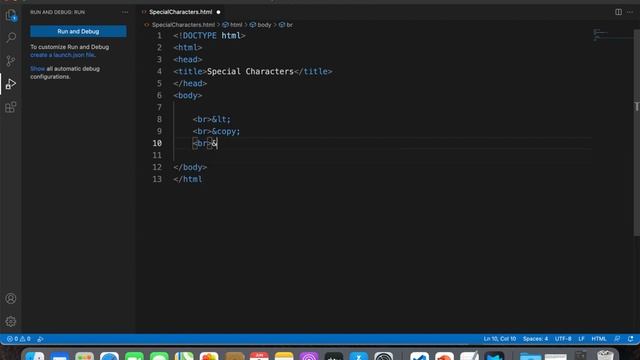Screen dimensions: 640x360
Task: Click line number 1 in the gutter
Action: pos(159,36)
